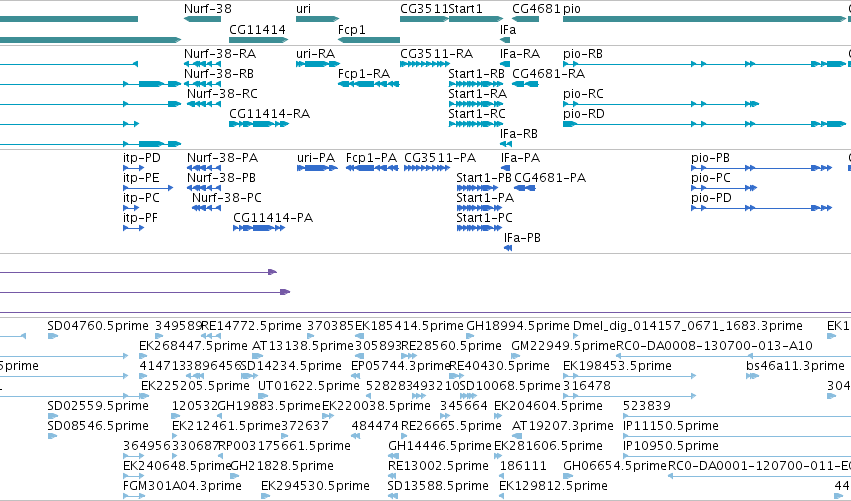Screen dimensions: 851x501
Task: Select protein IFa-PA
Action: 520,158
